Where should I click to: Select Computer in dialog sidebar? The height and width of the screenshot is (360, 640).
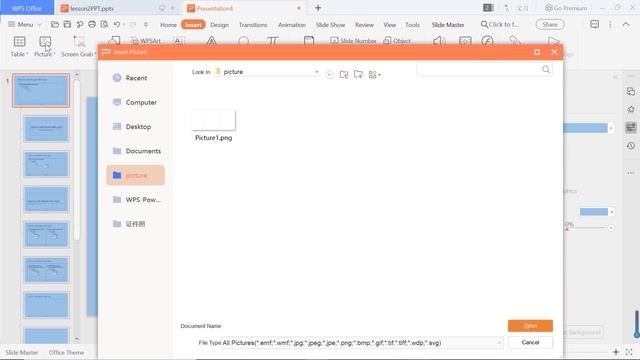136,102
